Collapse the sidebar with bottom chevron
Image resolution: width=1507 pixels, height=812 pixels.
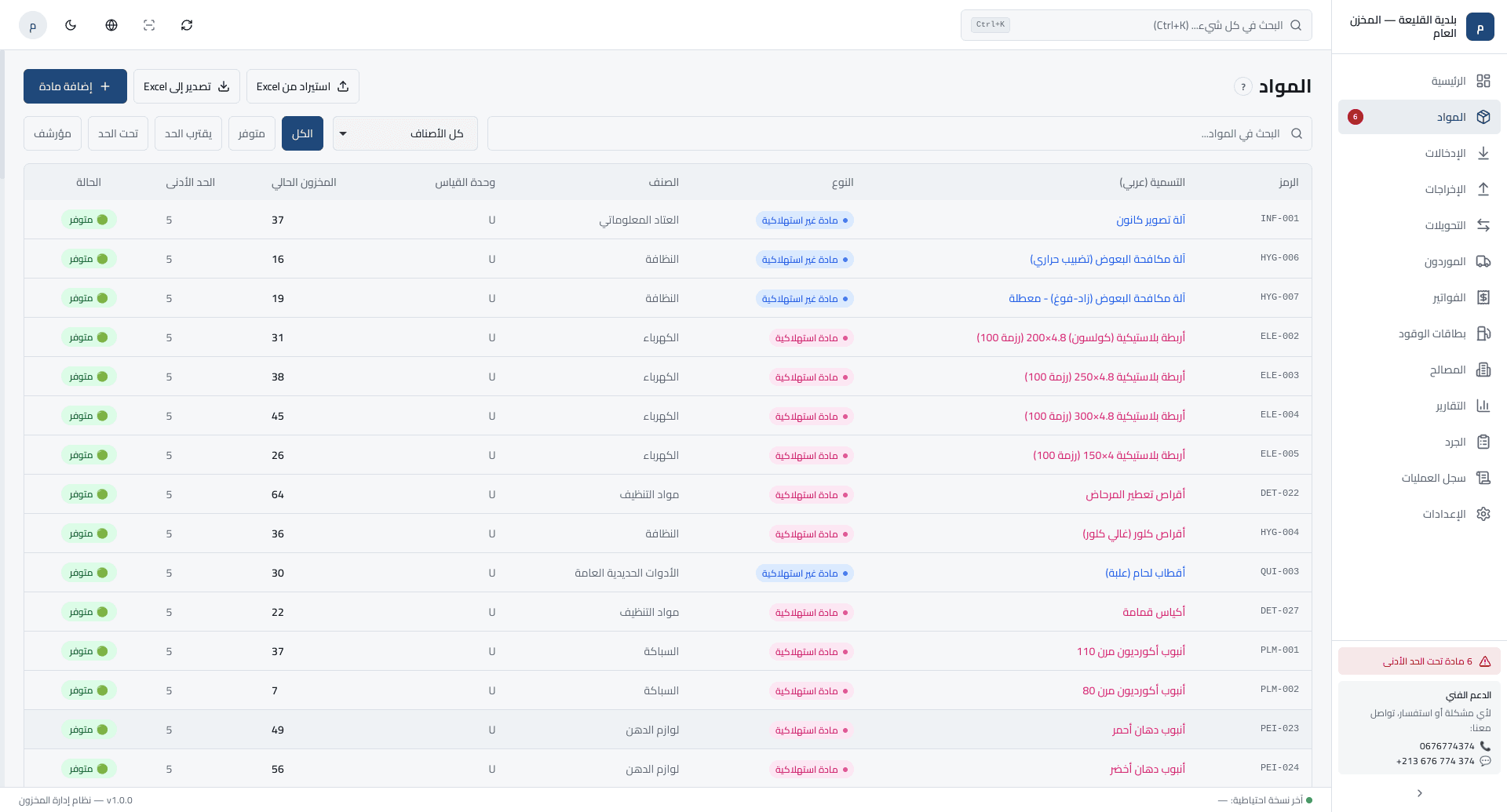click(x=1419, y=793)
